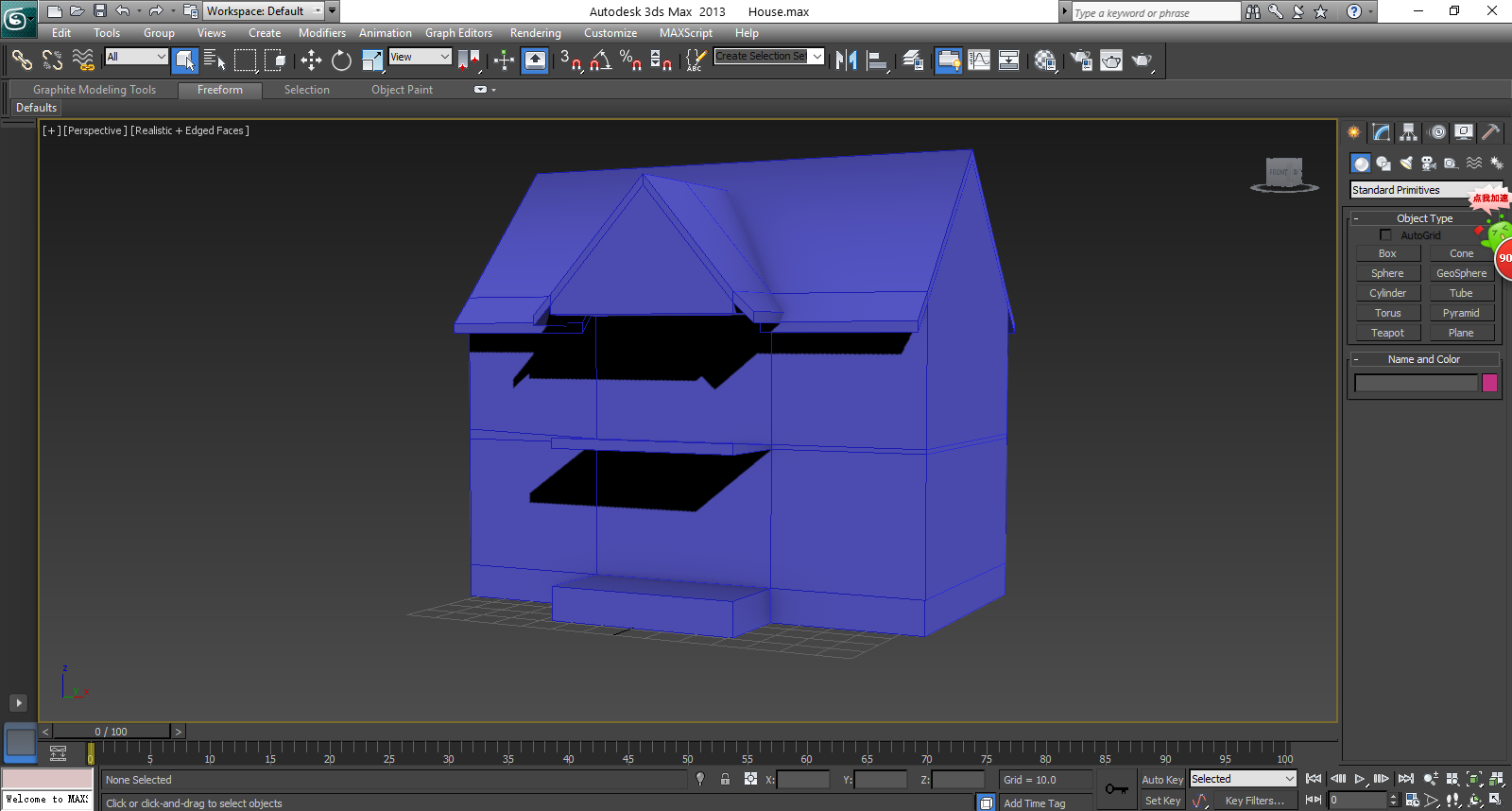Viewport: 1512px width, 811px height.
Task: Click the Pyramid primitive button
Action: [1461, 313]
